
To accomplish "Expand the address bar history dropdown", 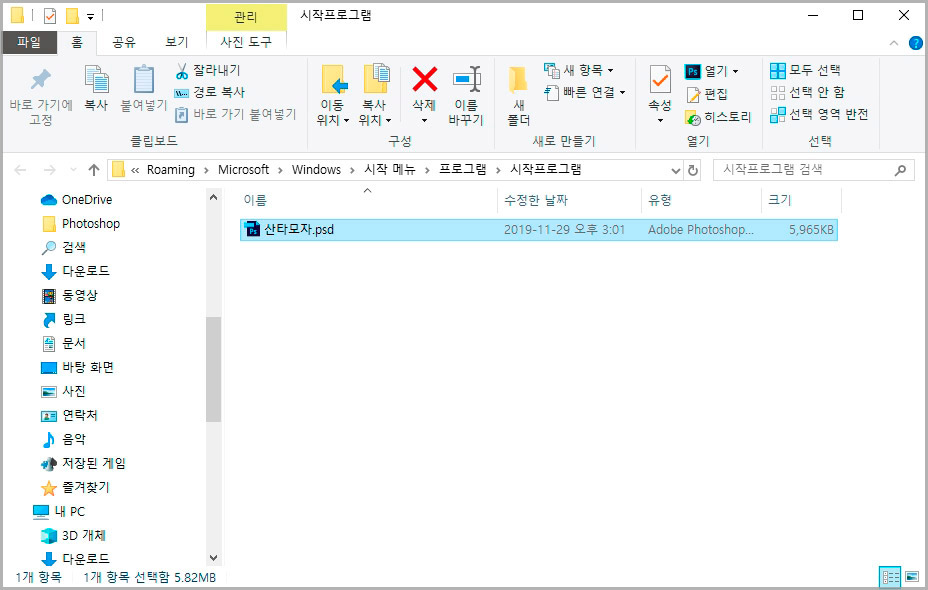I will click(x=675, y=170).
